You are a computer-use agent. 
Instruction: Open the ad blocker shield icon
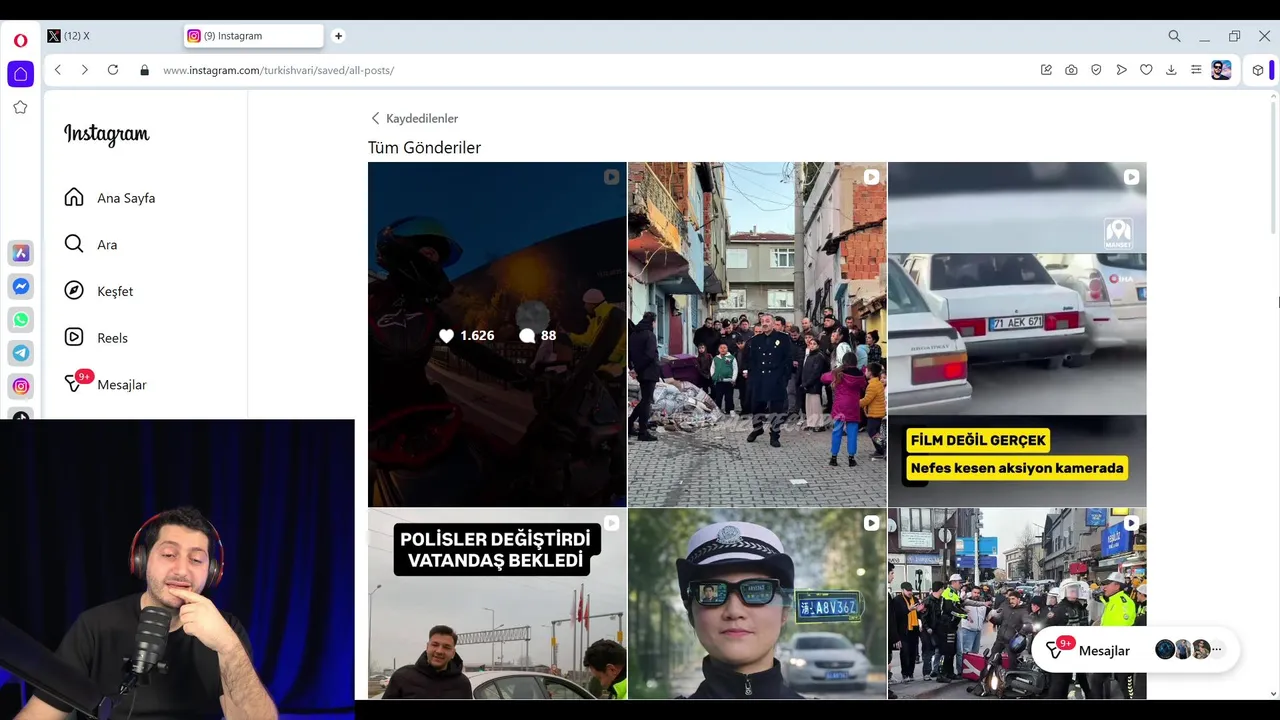click(1096, 70)
